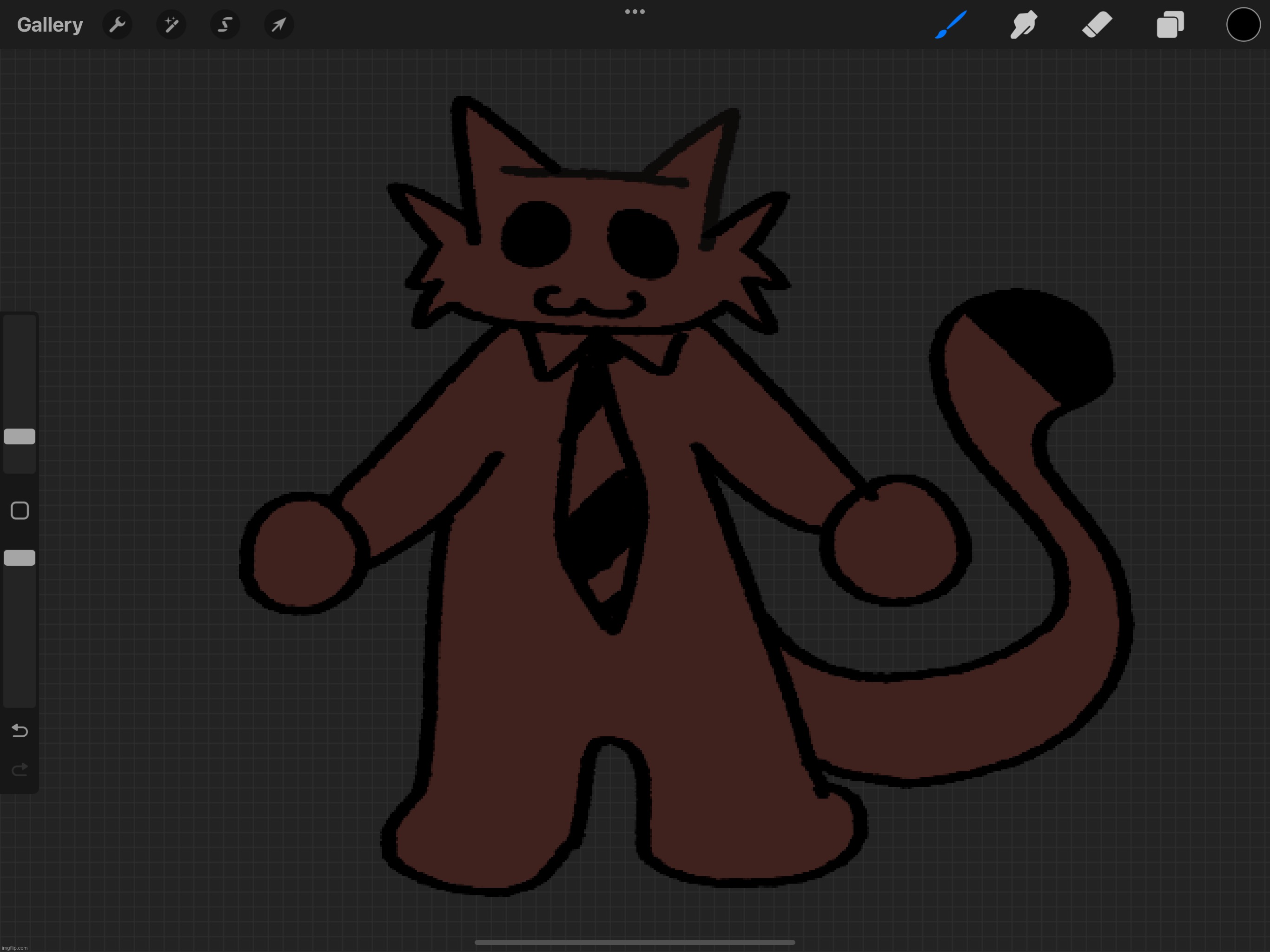Tap the square modify button in sidebar
The width and height of the screenshot is (1270, 952).
pyautogui.click(x=20, y=510)
